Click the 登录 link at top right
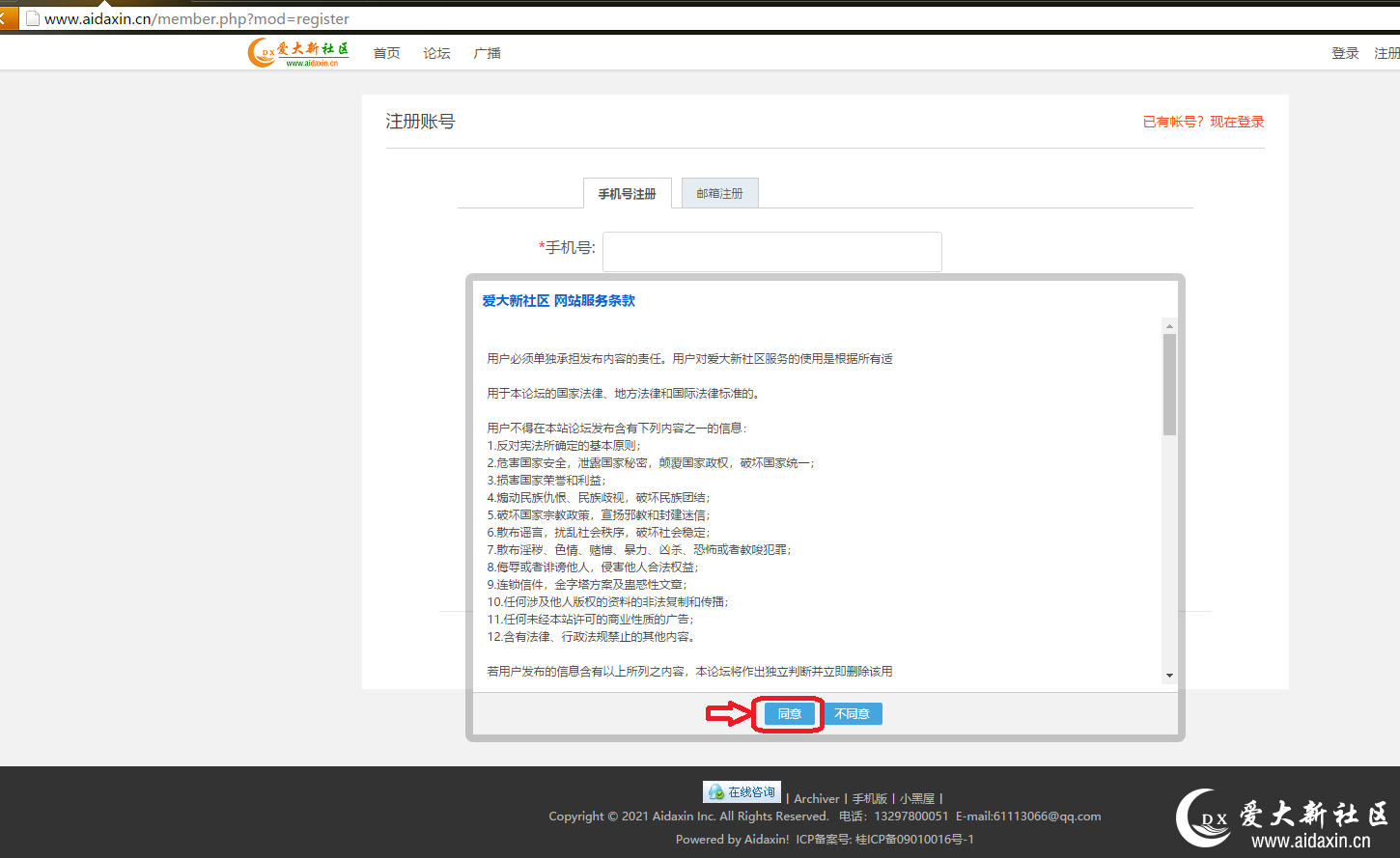Image resolution: width=1400 pixels, height=858 pixels. pyautogui.click(x=1345, y=53)
